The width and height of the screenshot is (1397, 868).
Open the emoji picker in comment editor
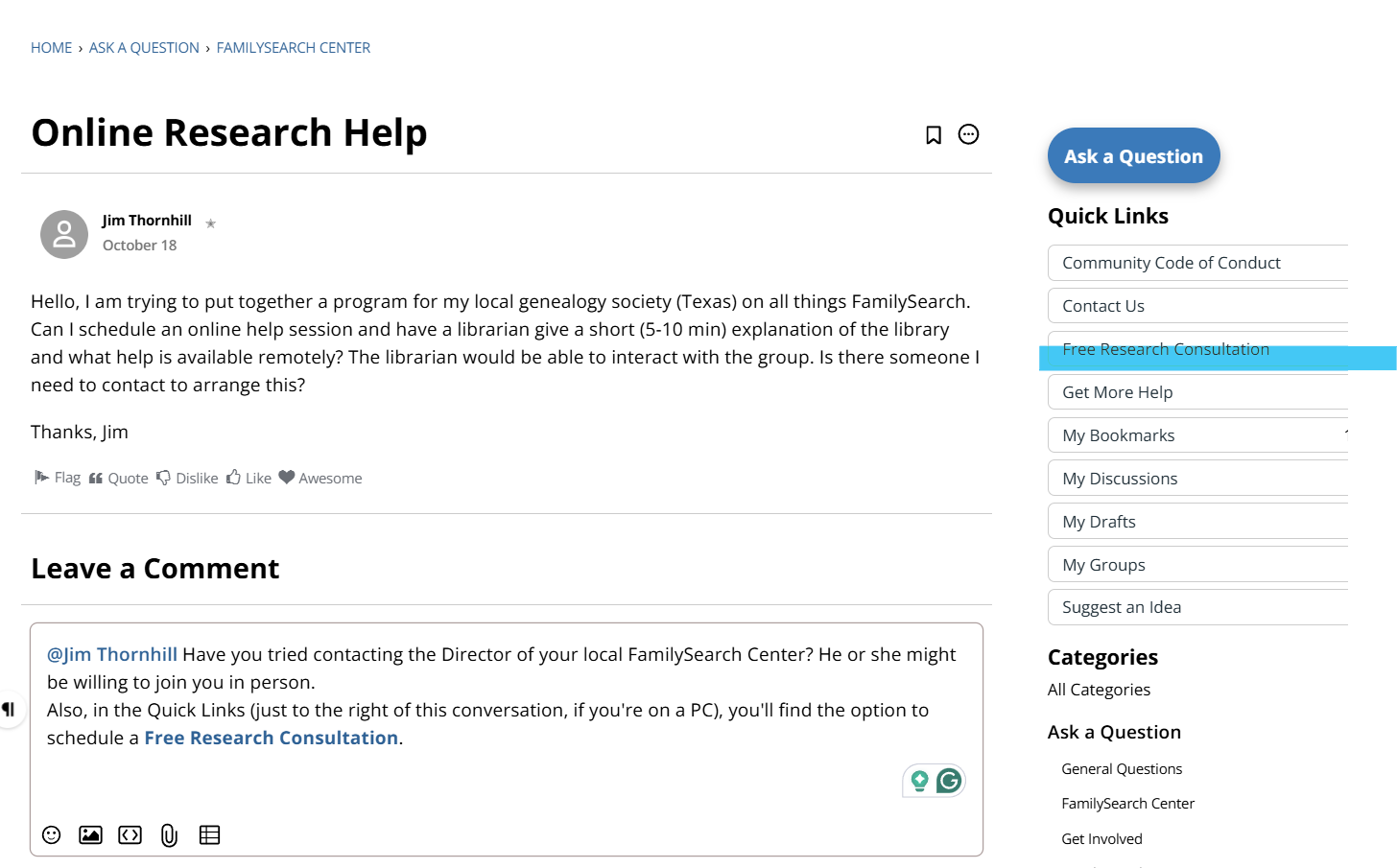tap(52, 834)
